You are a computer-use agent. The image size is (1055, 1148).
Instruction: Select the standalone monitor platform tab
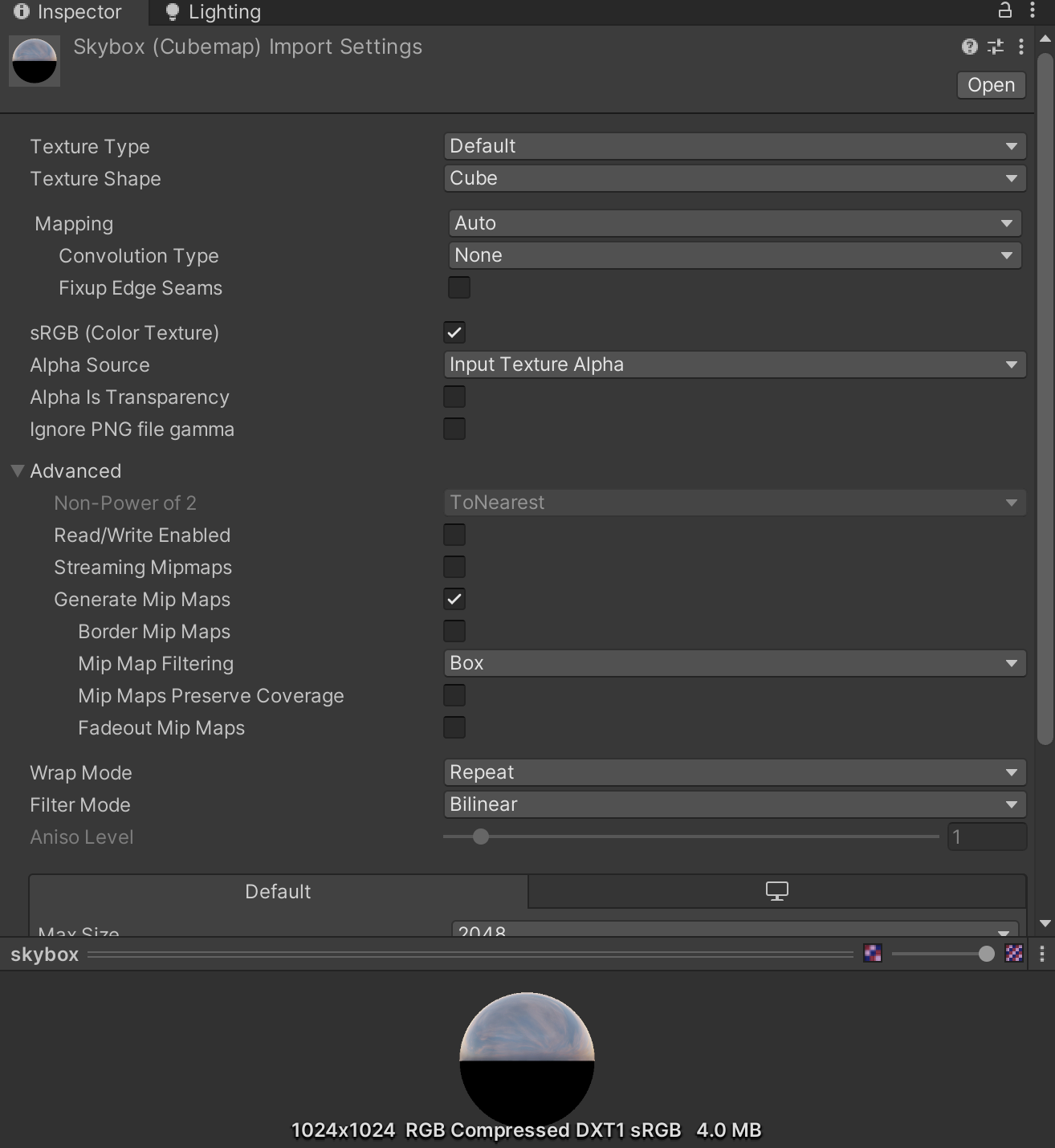pos(776,891)
